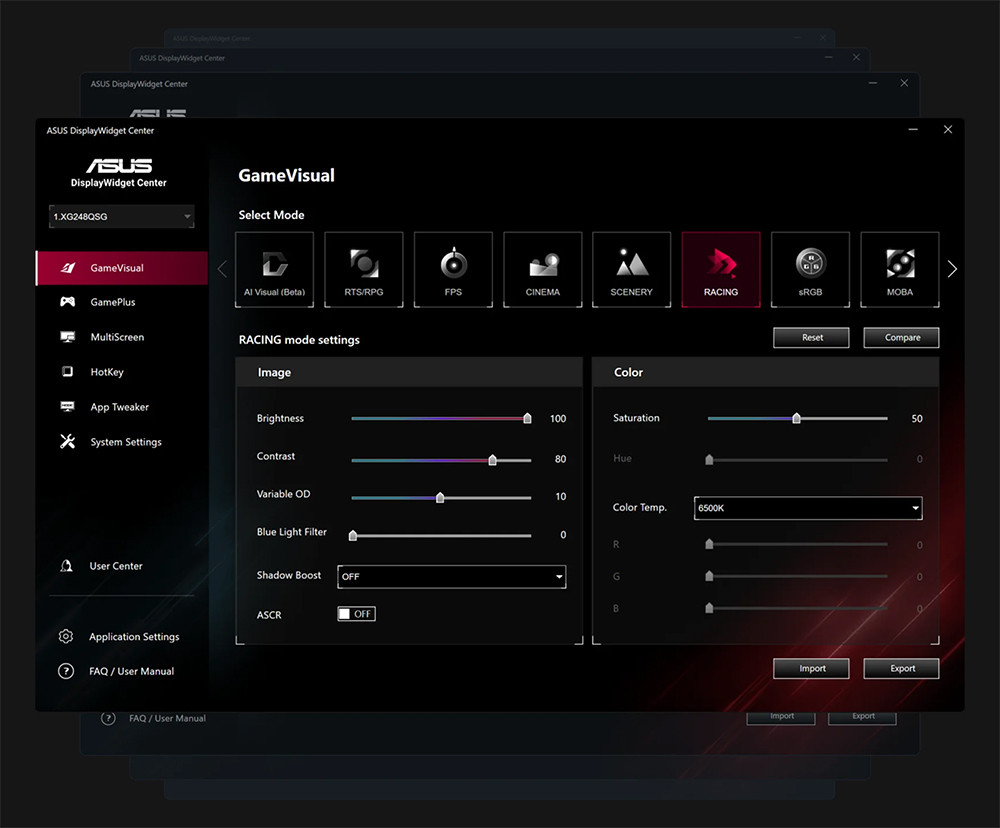The height and width of the screenshot is (828, 1000).
Task: Expand more modes with the right chevron
Action: (952, 268)
